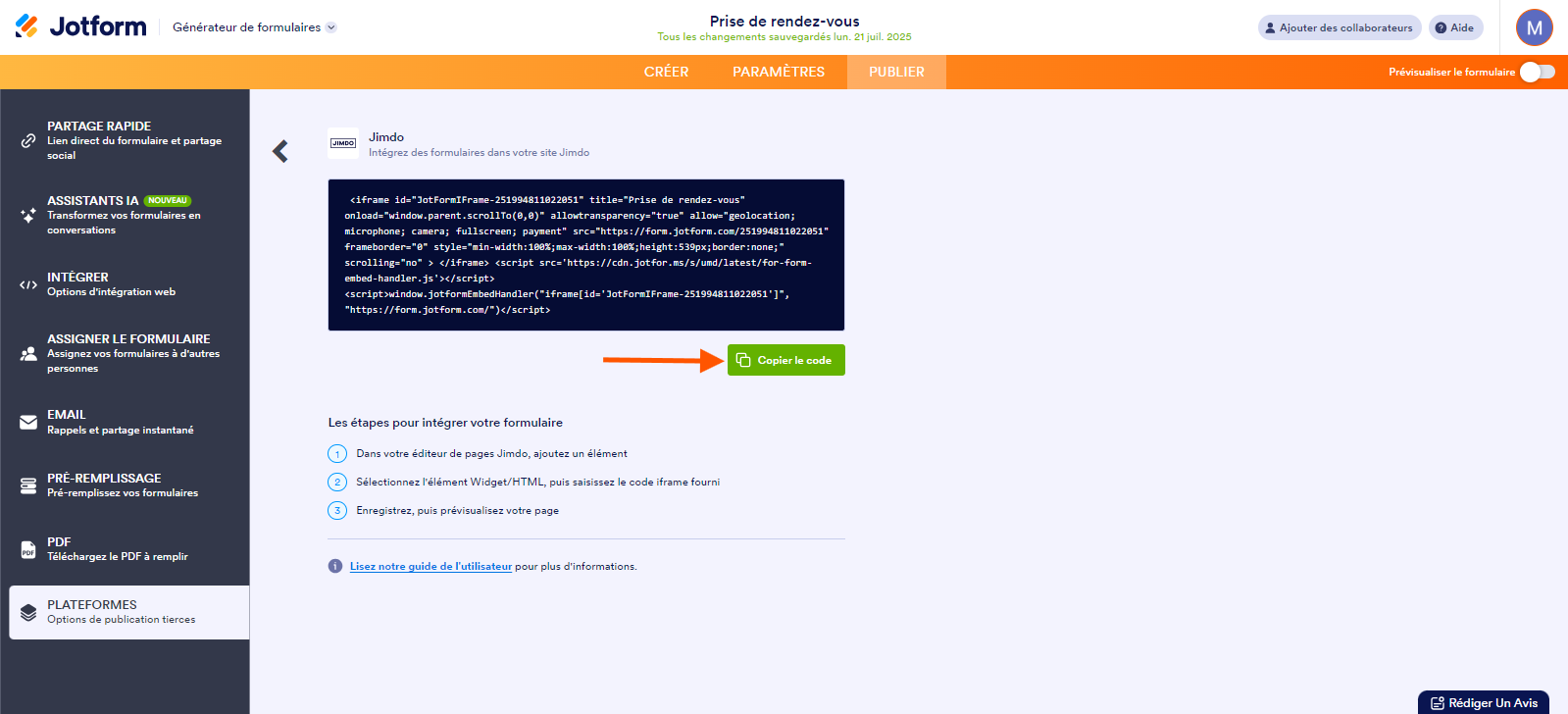Open the Aide help button
The height and width of the screenshot is (714, 1568).
pos(1455,27)
